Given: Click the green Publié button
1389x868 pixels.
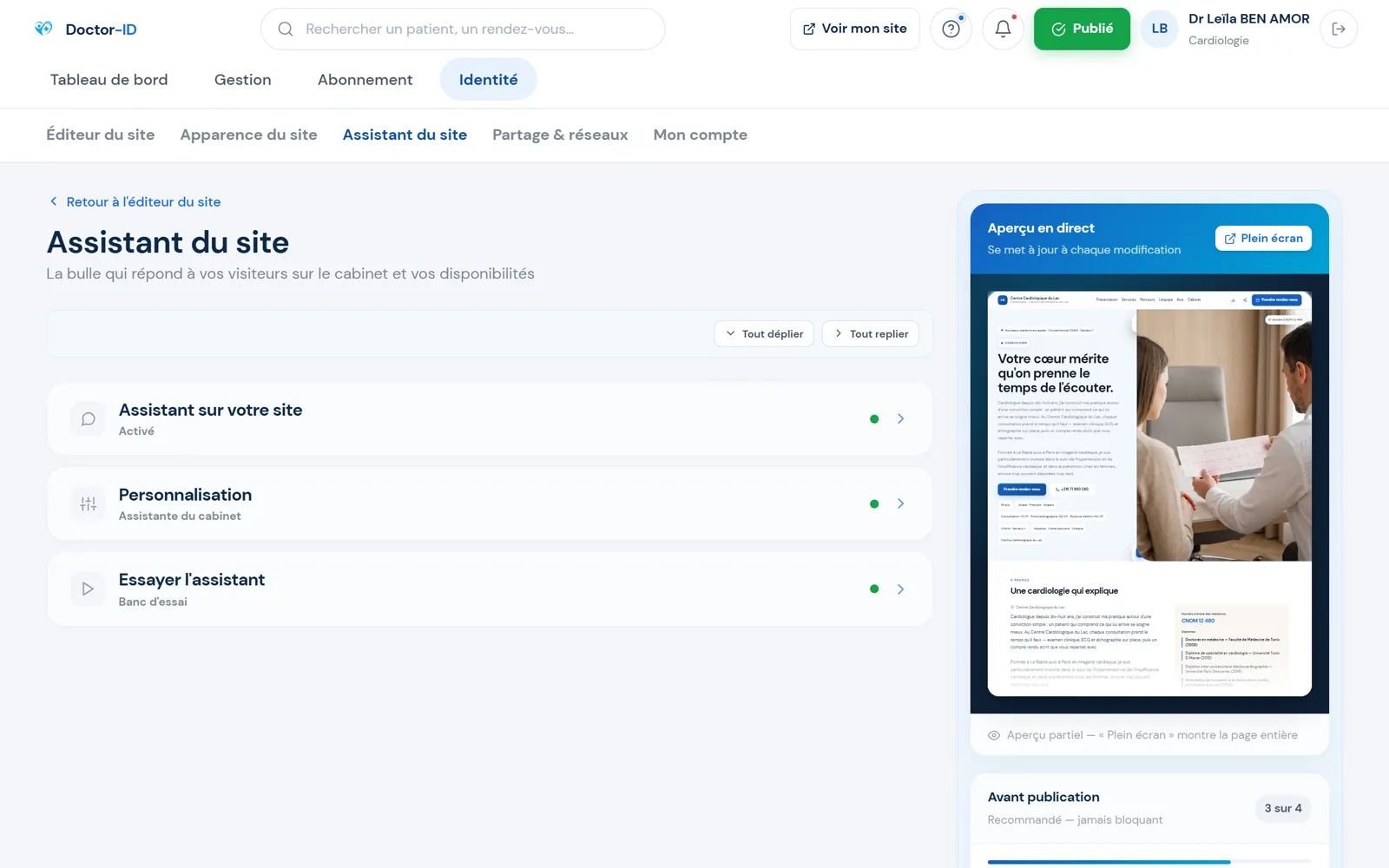Looking at the screenshot, I should 1082,30.
